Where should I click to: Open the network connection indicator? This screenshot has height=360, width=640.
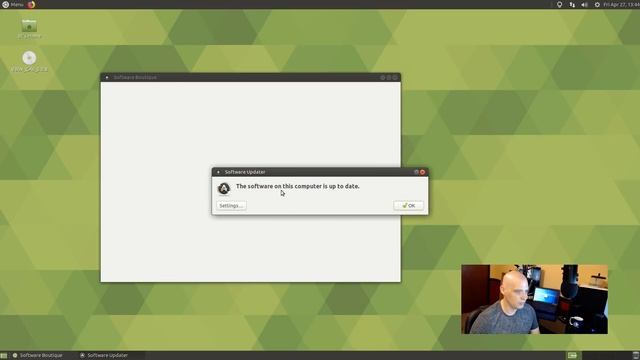pyautogui.click(x=572, y=4)
